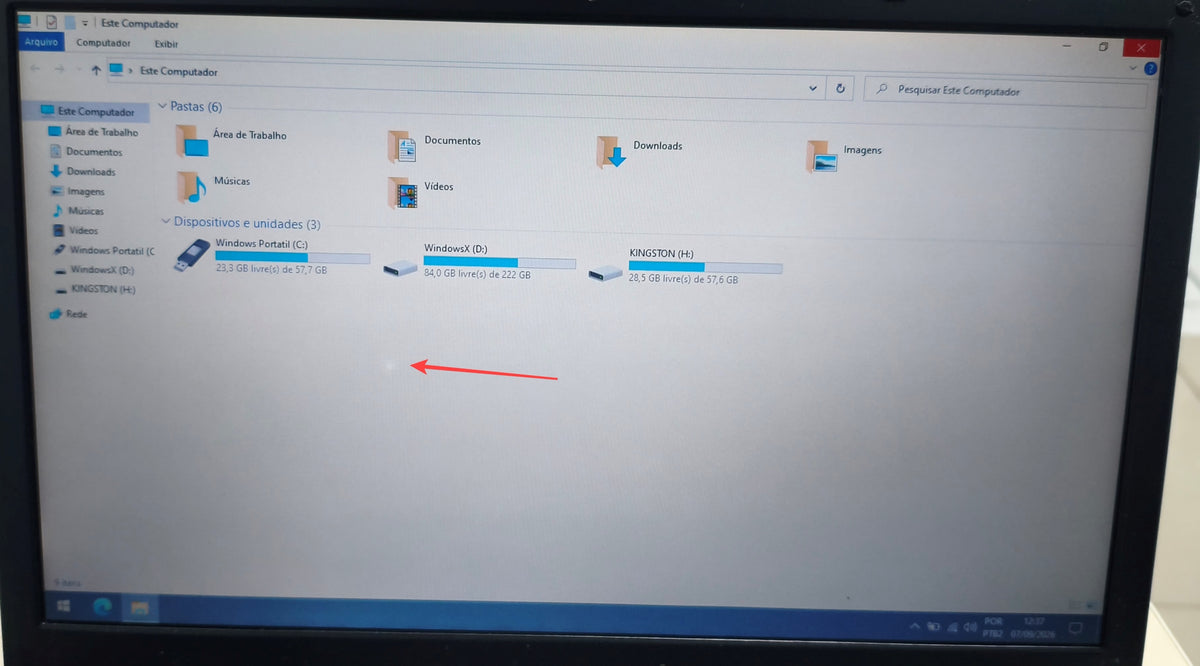The width and height of the screenshot is (1200, 666).
Task: Open the address bar history dropdown
Action: point(813,88)
